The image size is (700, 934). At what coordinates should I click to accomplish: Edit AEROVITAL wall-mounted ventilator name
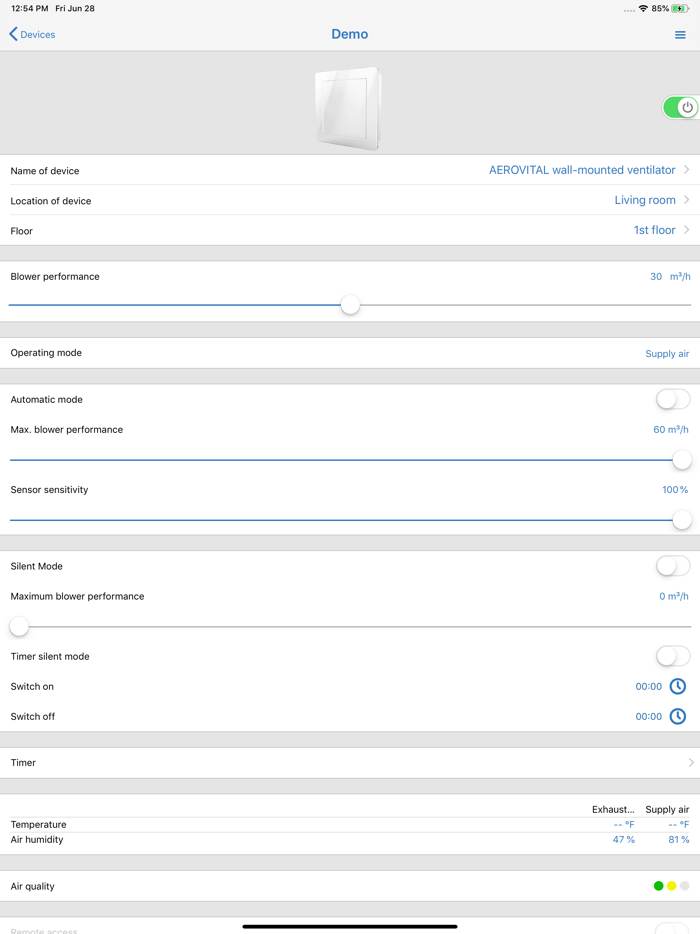pos(582,170)
